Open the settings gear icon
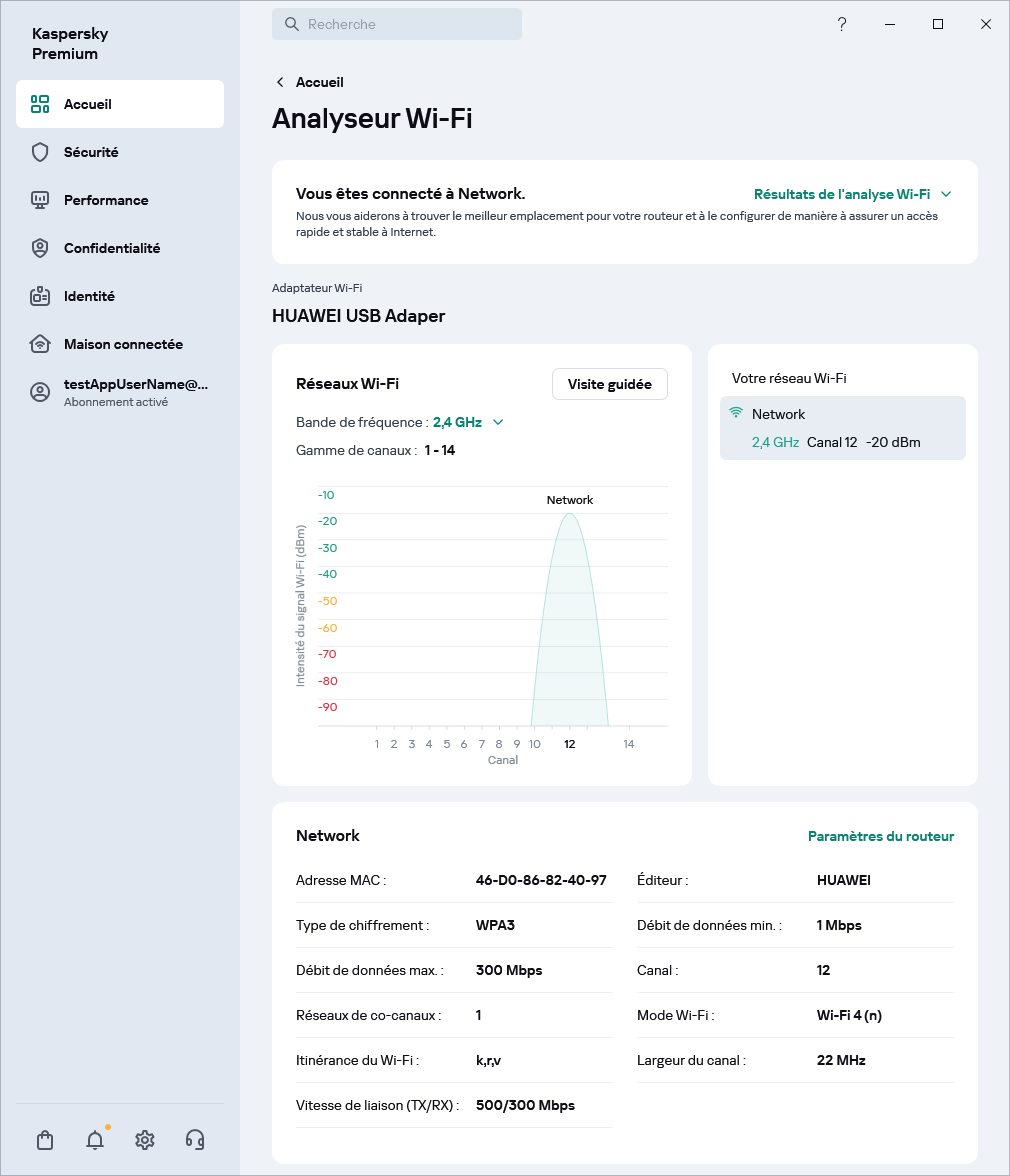This screenshot has width=1010, height=1176. 145,1140
